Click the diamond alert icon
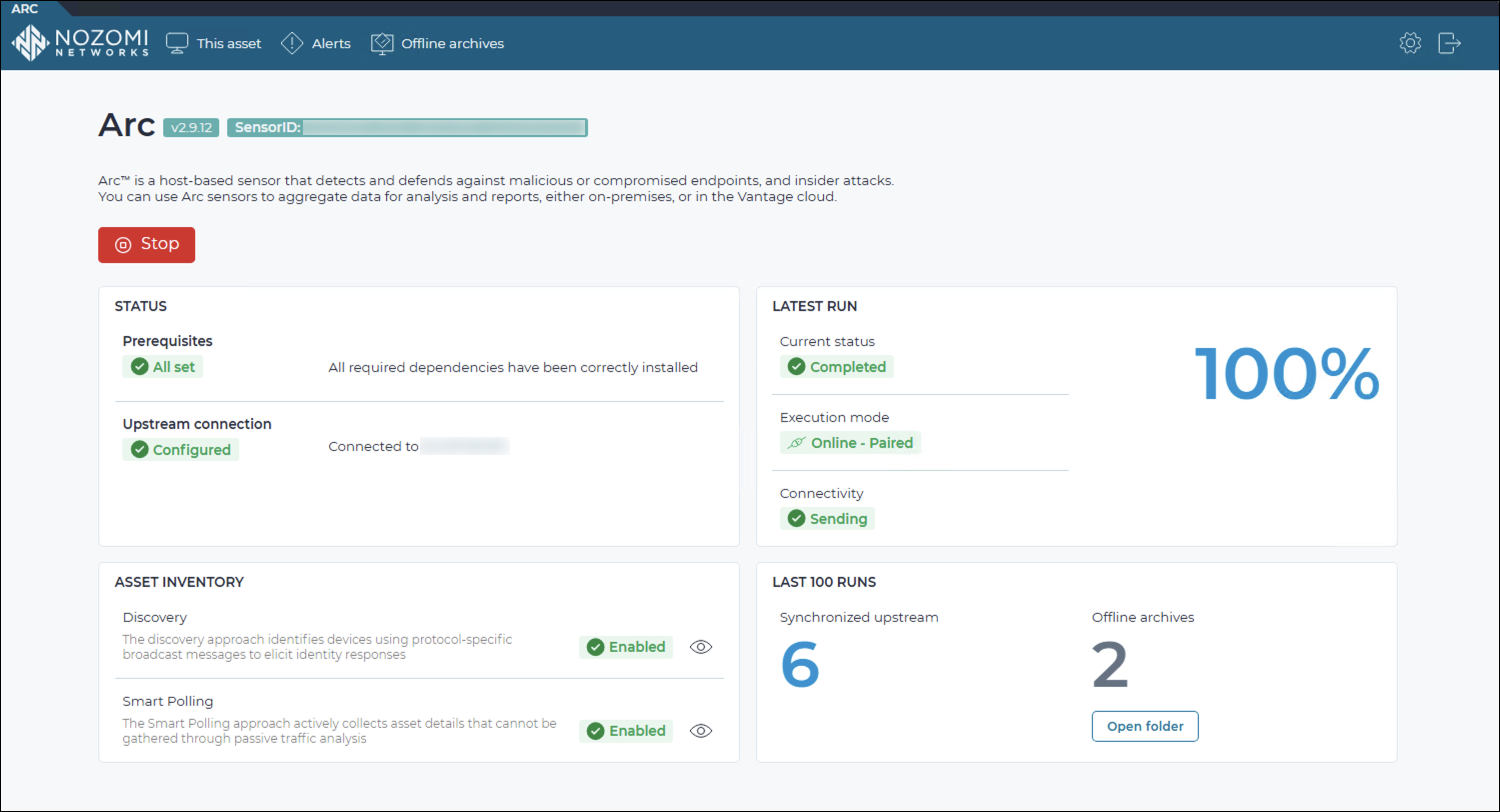 [x=291, y=43]
